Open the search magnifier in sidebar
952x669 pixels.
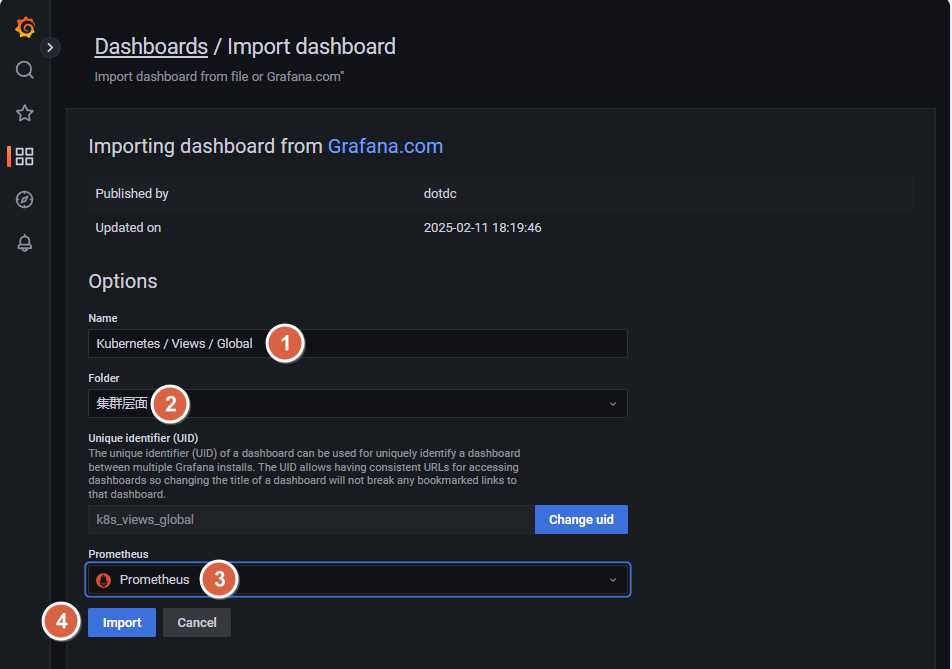coord(24,70)
